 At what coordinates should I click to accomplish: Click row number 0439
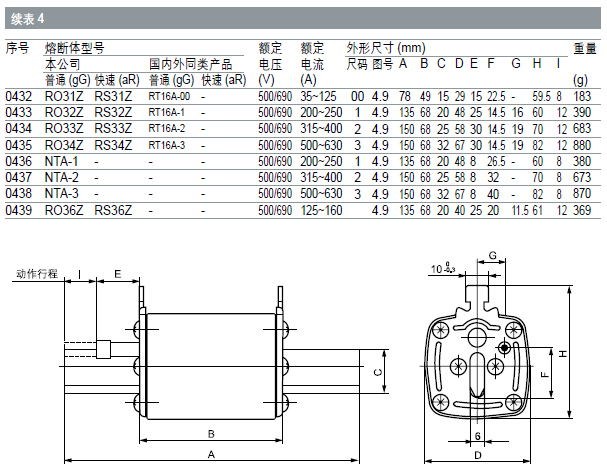[x=19, y=210]
